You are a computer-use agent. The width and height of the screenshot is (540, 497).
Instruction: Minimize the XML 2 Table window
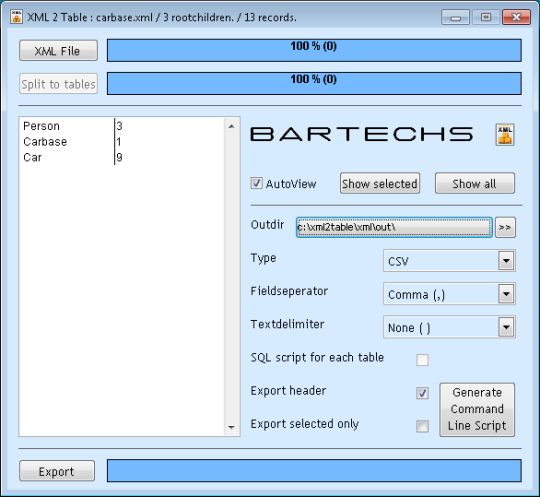(x=455, y=17)
